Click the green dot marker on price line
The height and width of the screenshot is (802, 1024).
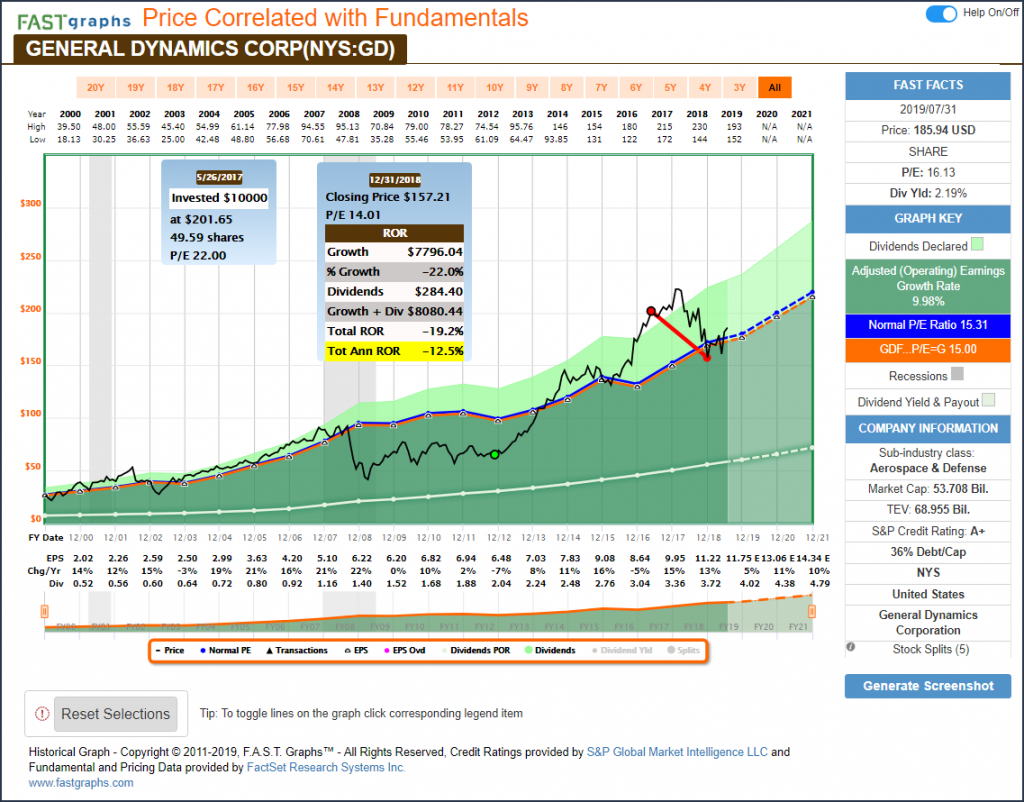pos(494,455)
